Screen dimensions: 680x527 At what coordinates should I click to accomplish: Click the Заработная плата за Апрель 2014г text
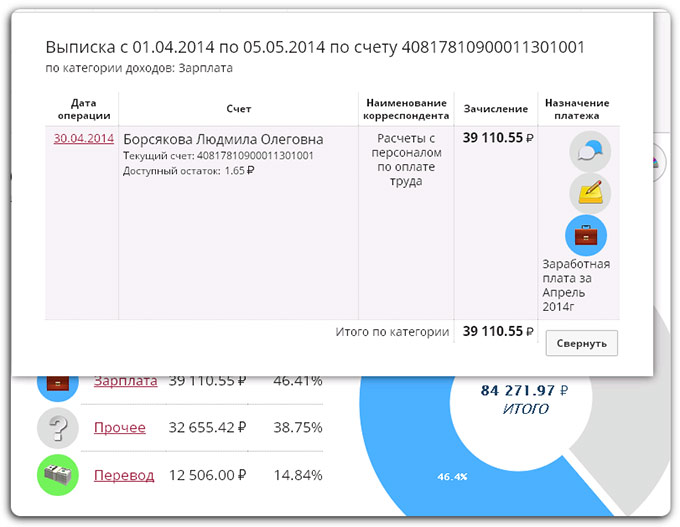point(576,285)
